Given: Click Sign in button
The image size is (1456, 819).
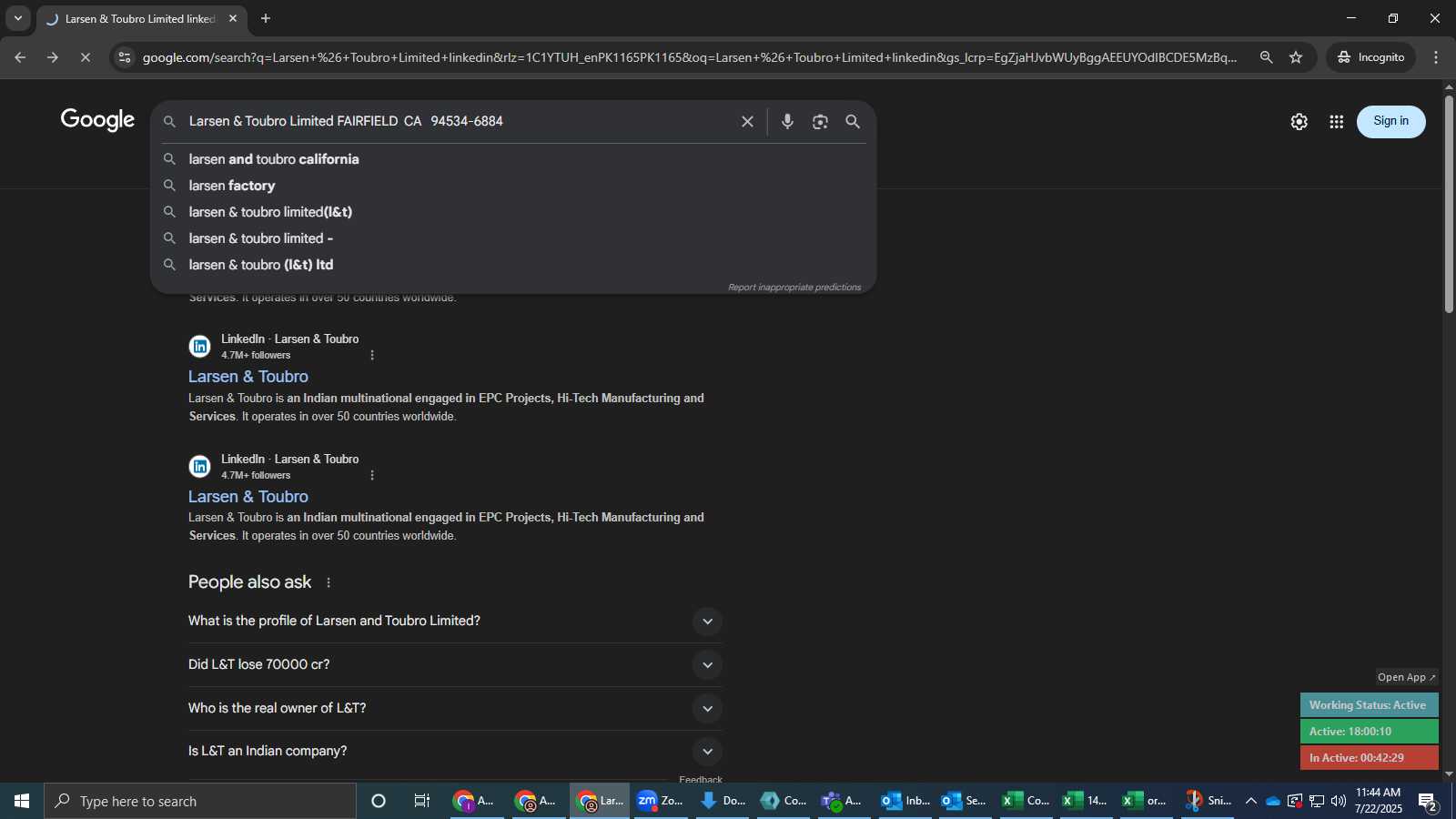Looking at the screenshot, I should tap(1390, 121).
